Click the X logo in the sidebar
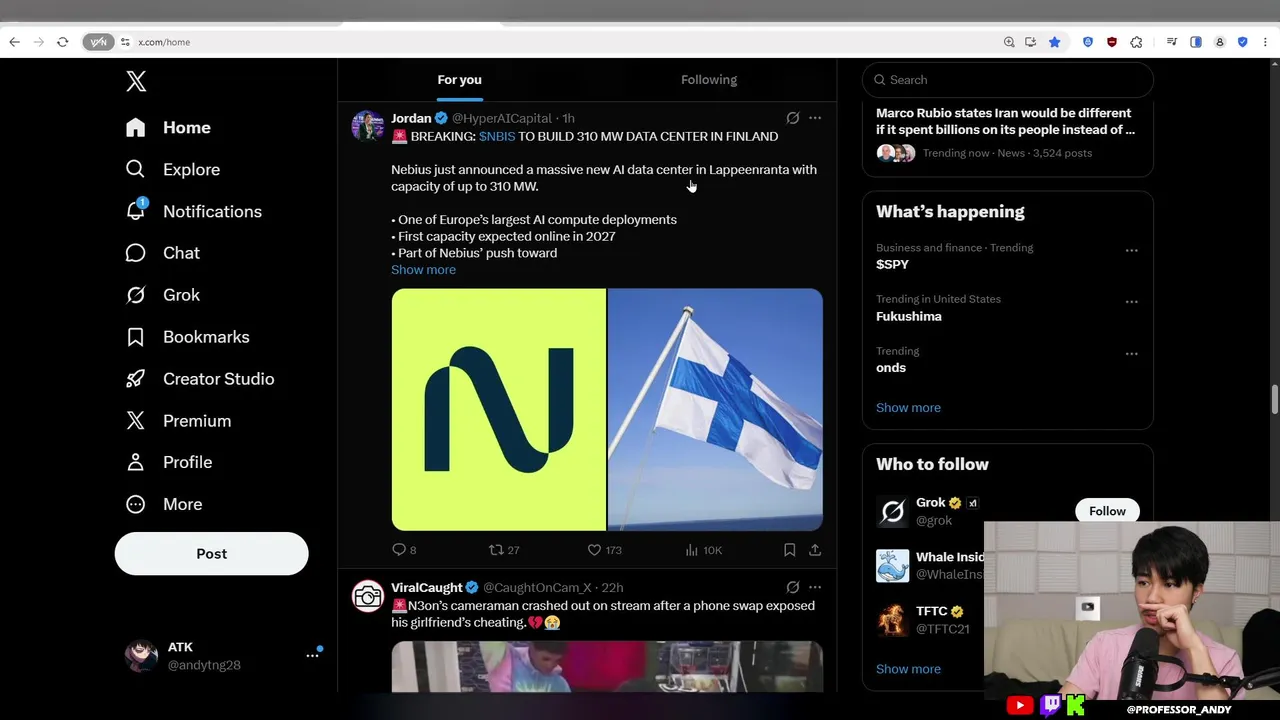Image resolution: width=1280 pixels, height=720 pixels. (x=136, y=81)
